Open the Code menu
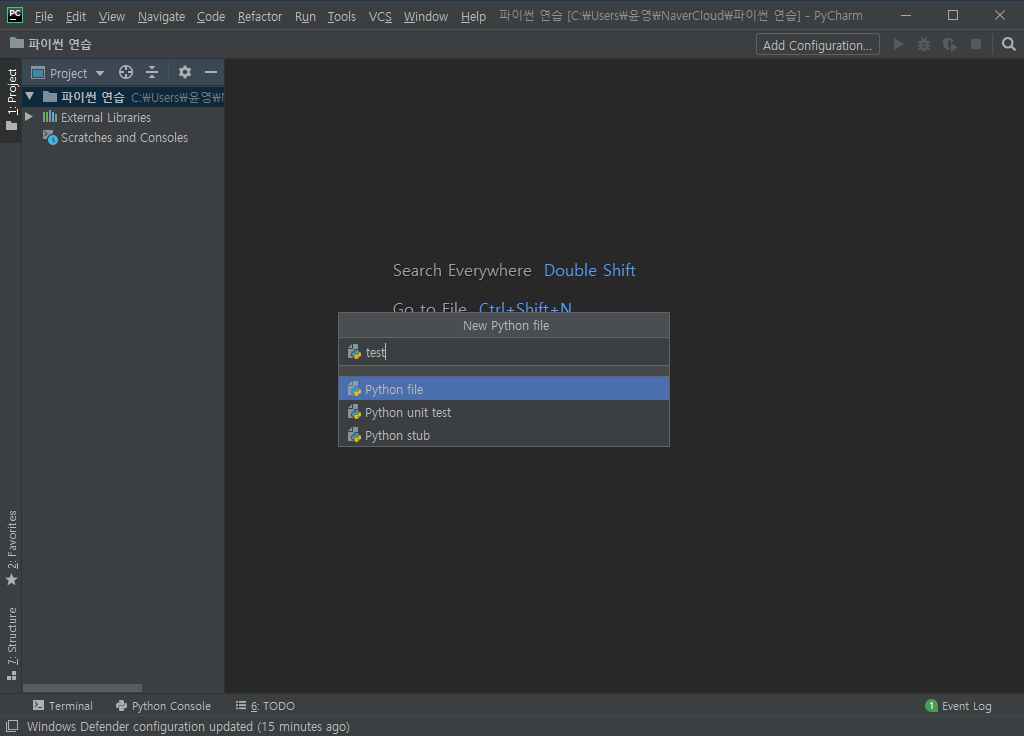The width and height of the screenshot is (1024, 736). click(211, 16)
